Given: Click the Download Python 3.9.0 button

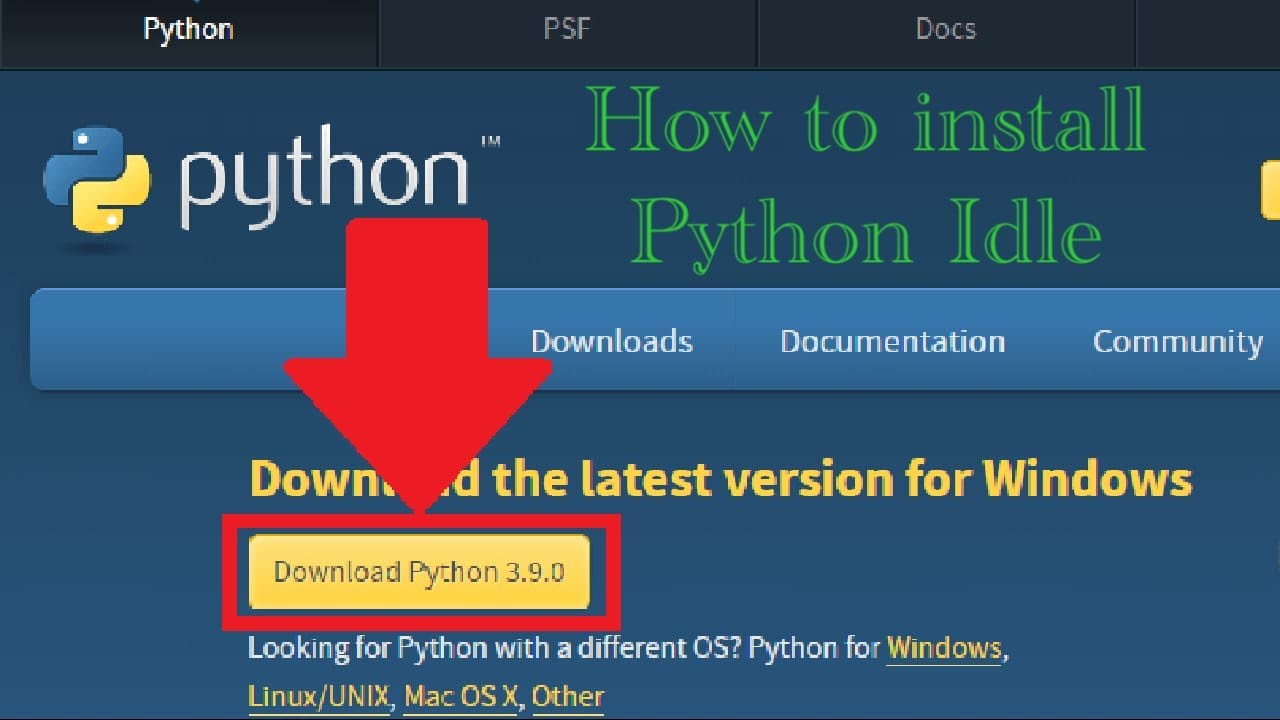Looking at the screenshot, I should [419, 572].
